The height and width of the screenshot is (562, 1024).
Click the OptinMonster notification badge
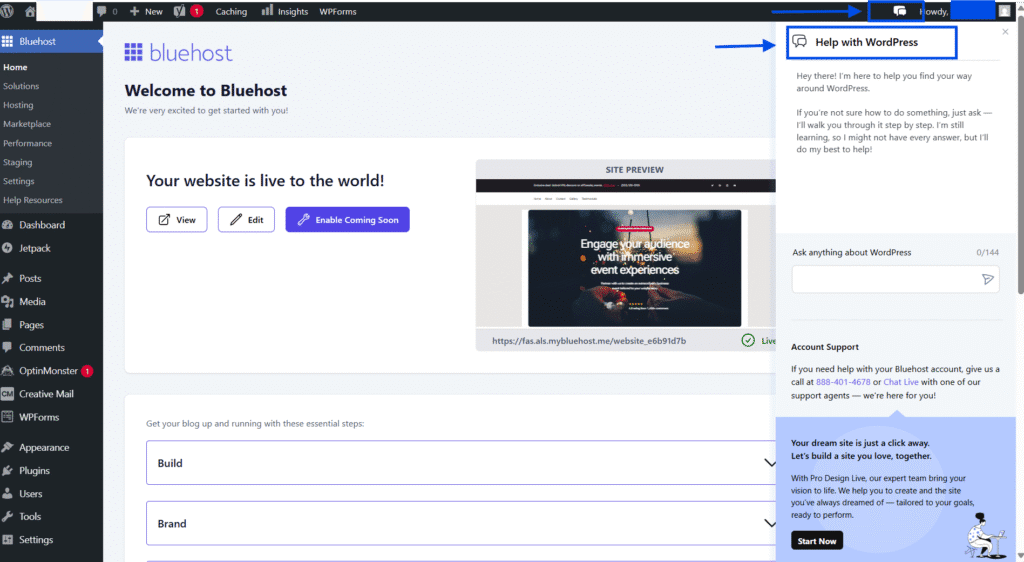pos(87,371)
